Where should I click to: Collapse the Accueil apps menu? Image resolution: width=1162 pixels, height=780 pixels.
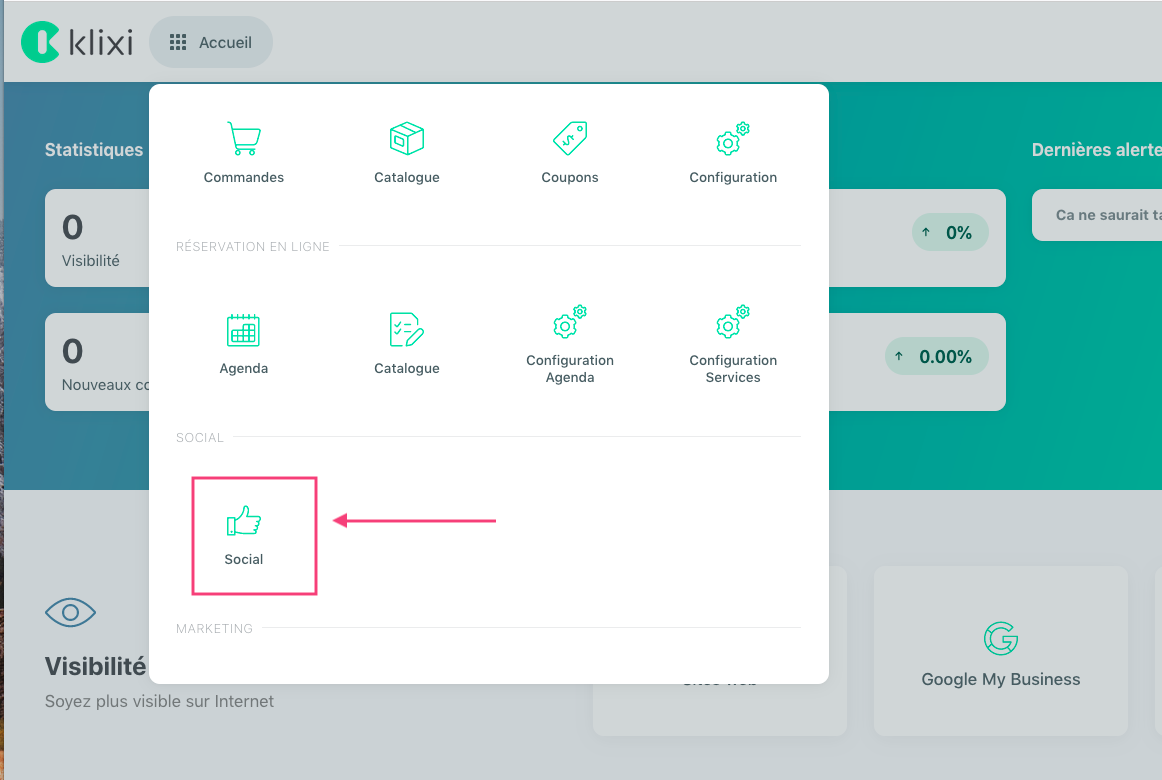tap(211, 42)
